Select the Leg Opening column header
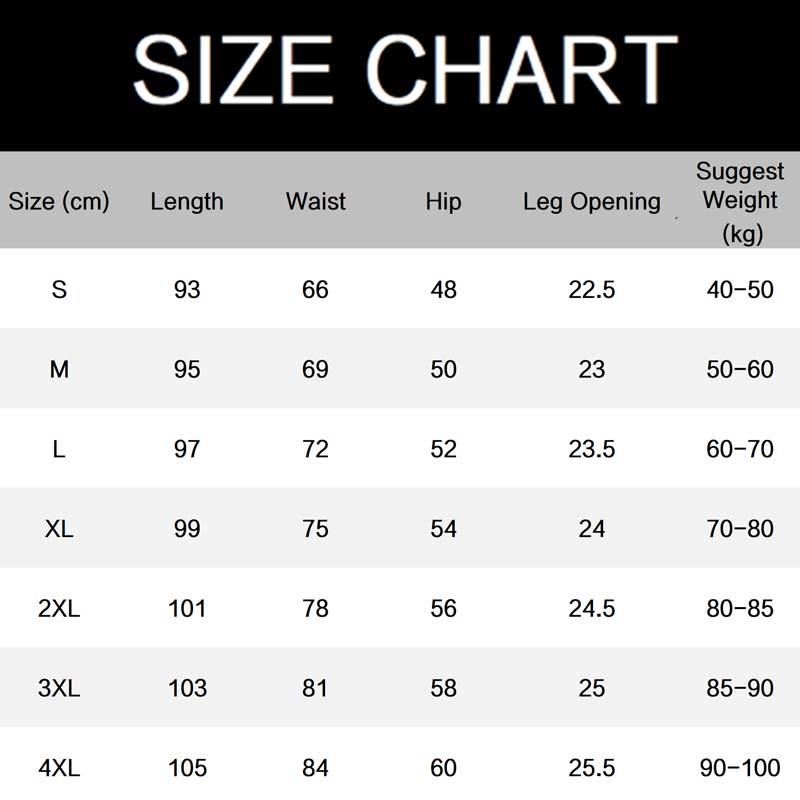This screenshot has width=800, height=800. click(x=591, y=201)
